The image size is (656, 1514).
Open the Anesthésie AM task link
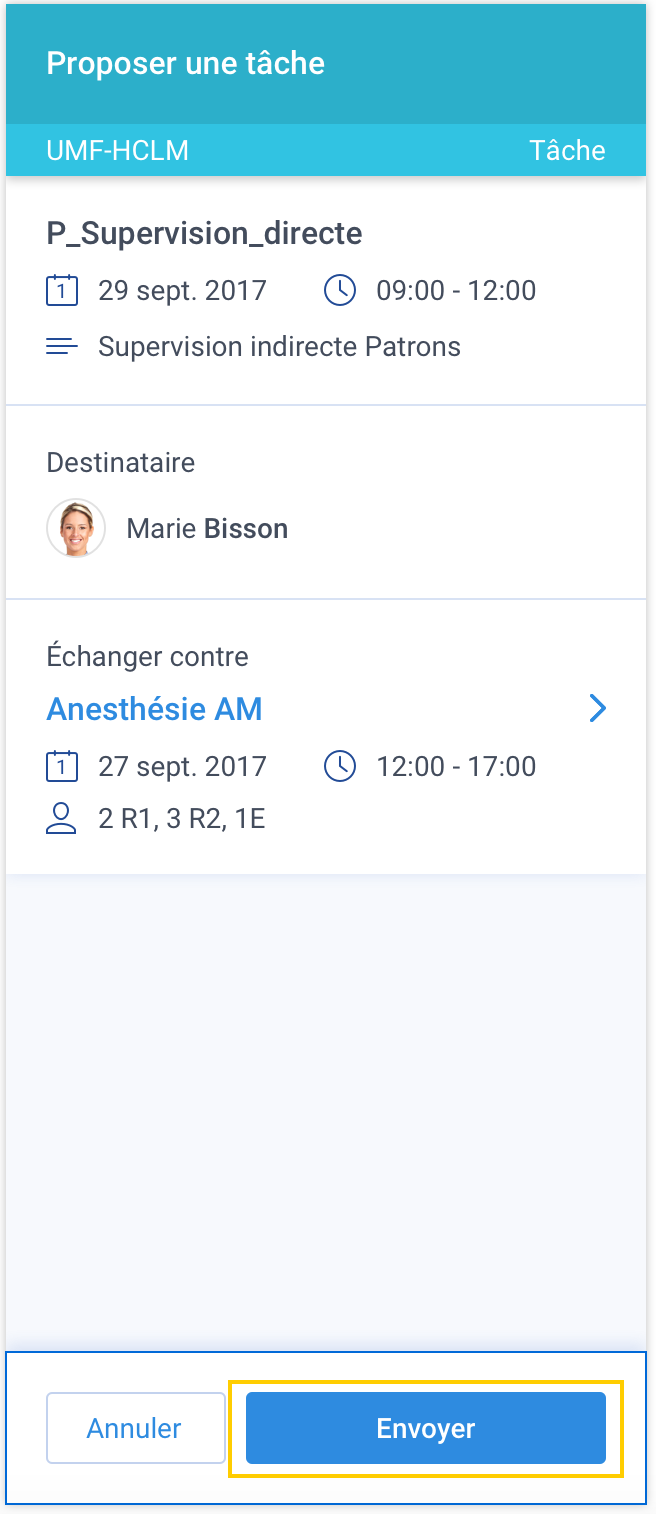pyautogui.click(x=155, y=709)
